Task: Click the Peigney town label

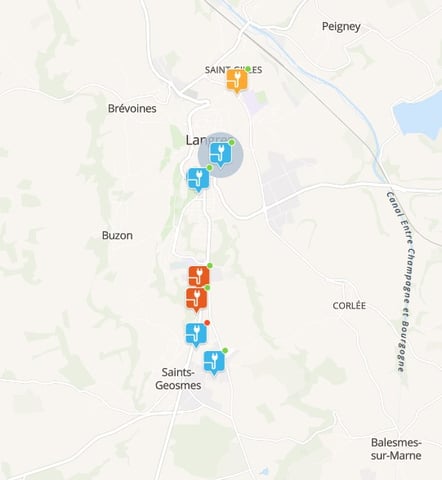Action: coord(341,26)
